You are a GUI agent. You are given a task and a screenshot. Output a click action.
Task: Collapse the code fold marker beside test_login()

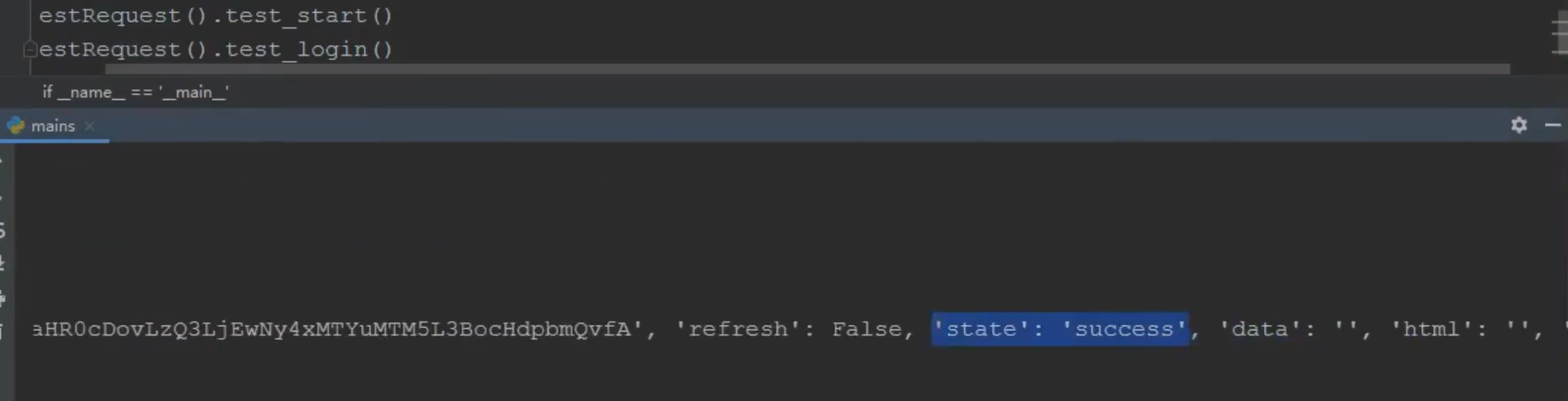click(x=30, y=49)
